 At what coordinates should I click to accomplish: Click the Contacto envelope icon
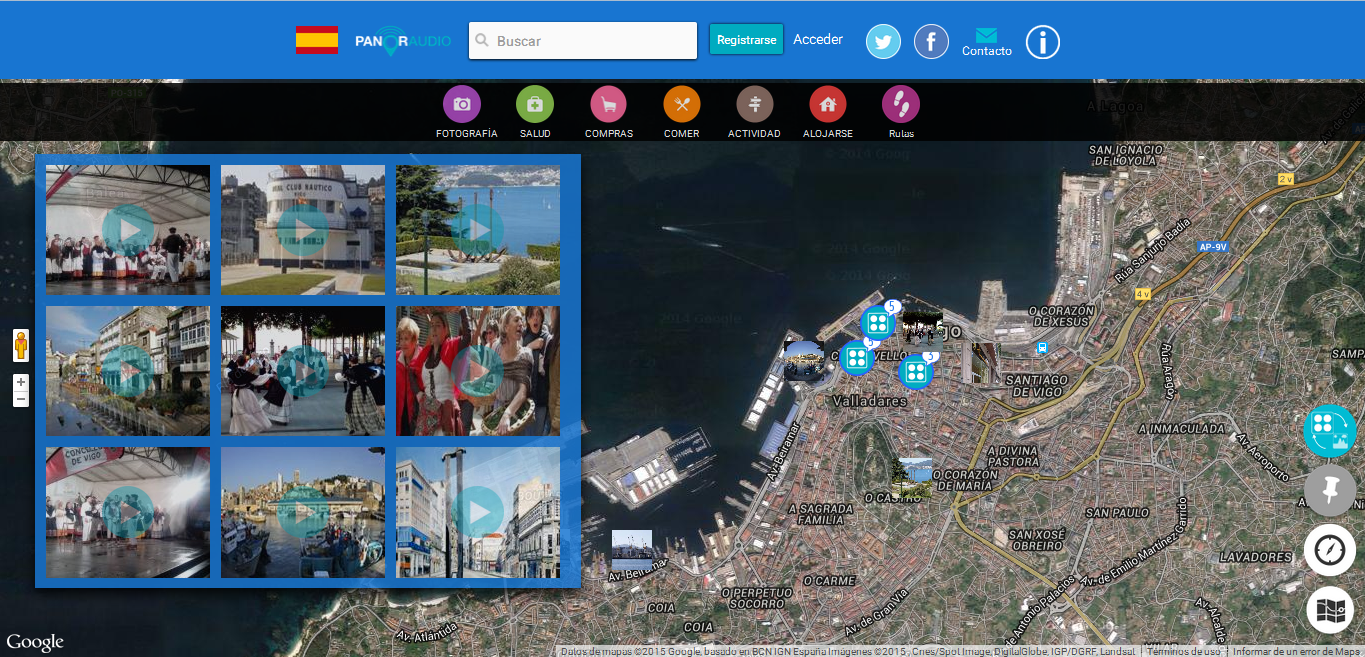click(x=986, y=36)
